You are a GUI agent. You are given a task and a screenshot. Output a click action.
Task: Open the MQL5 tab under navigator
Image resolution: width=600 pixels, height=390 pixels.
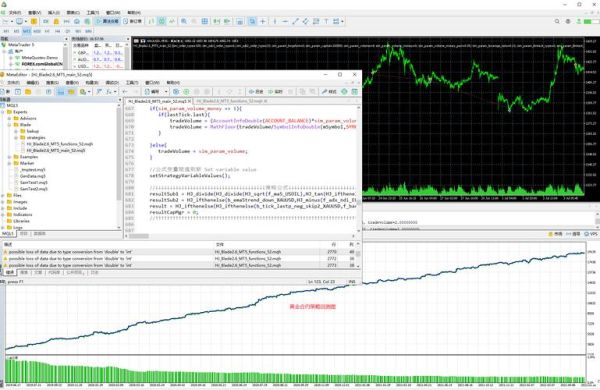point(8,233)
